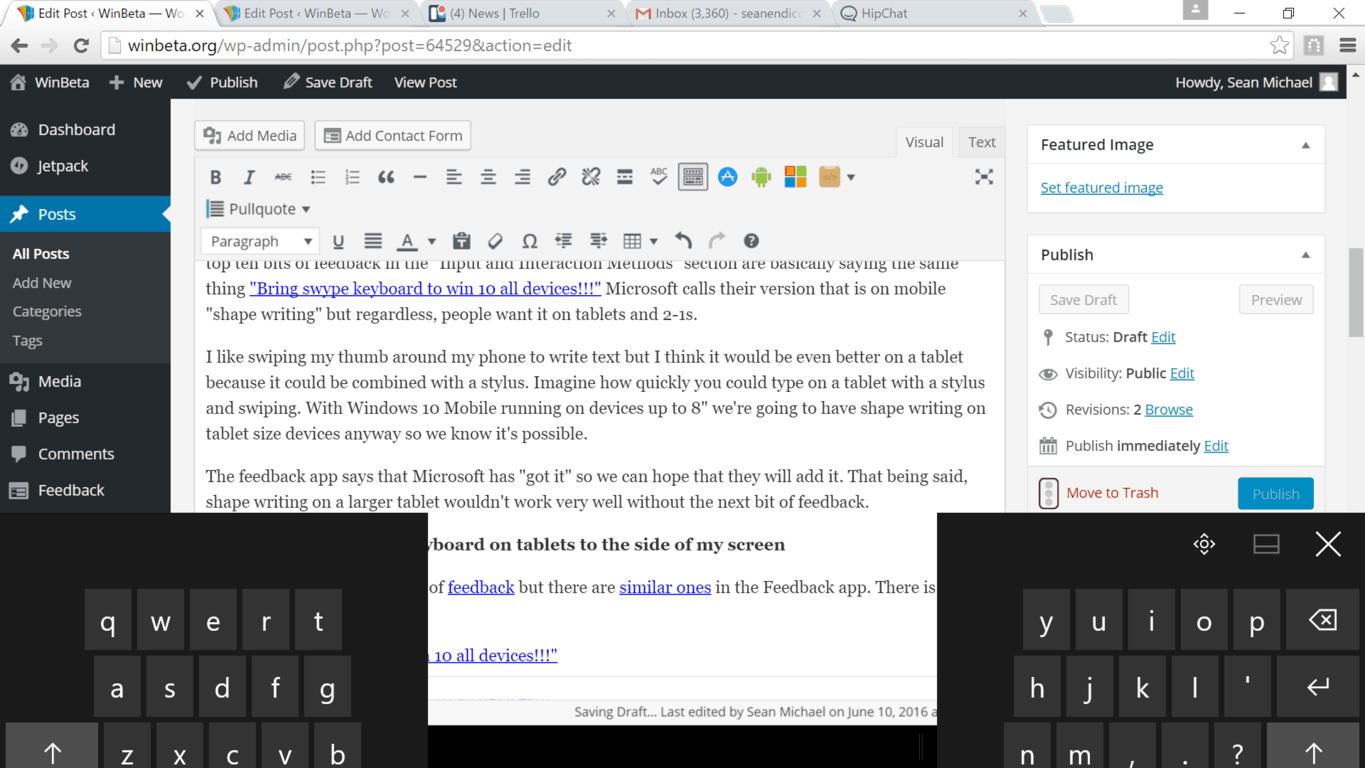Insert bulleted list
This screenshot has height=768, width=1365.
pos(318,177)
